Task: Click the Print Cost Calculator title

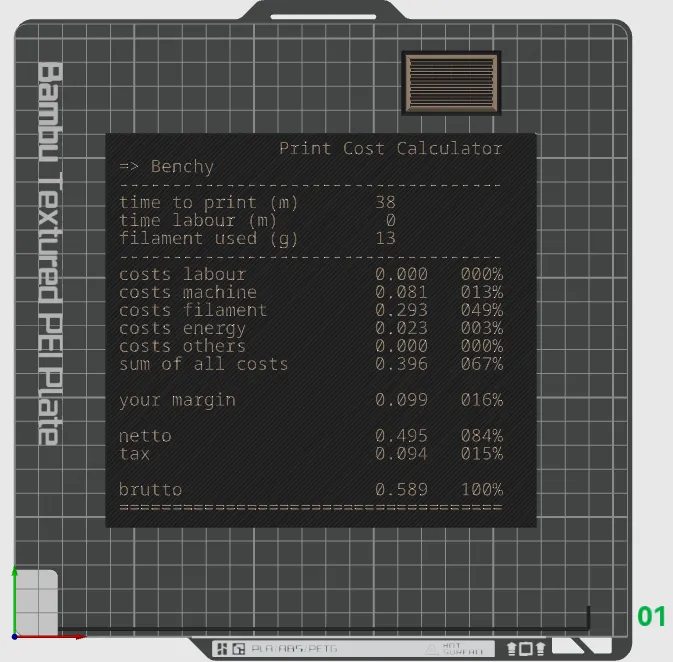Action: pyautogui.click(x=391, y=149)
